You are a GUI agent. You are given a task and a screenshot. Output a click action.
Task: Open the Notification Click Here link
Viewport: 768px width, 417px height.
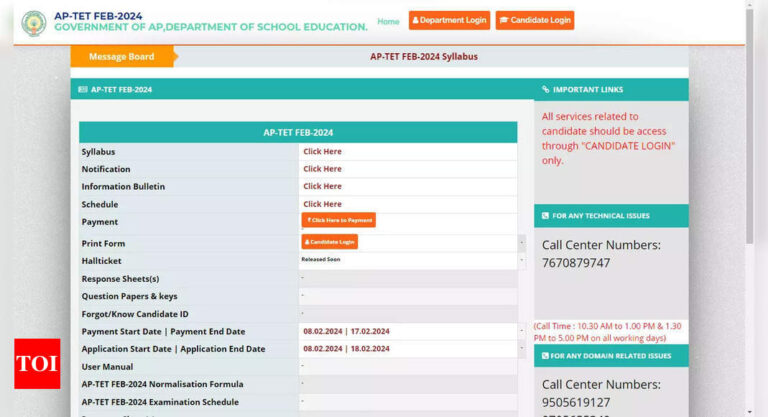pos(322,169)
